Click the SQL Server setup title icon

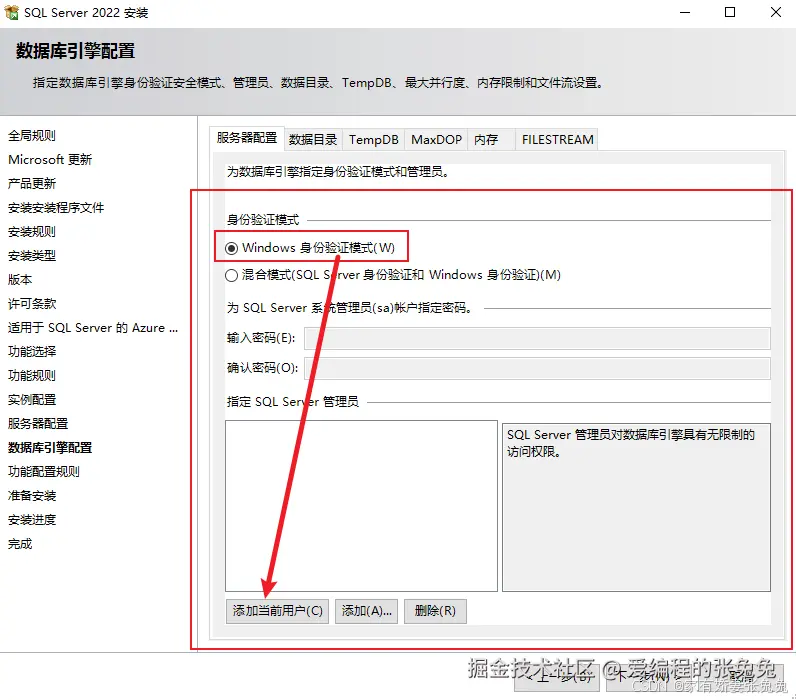[11, 13]
